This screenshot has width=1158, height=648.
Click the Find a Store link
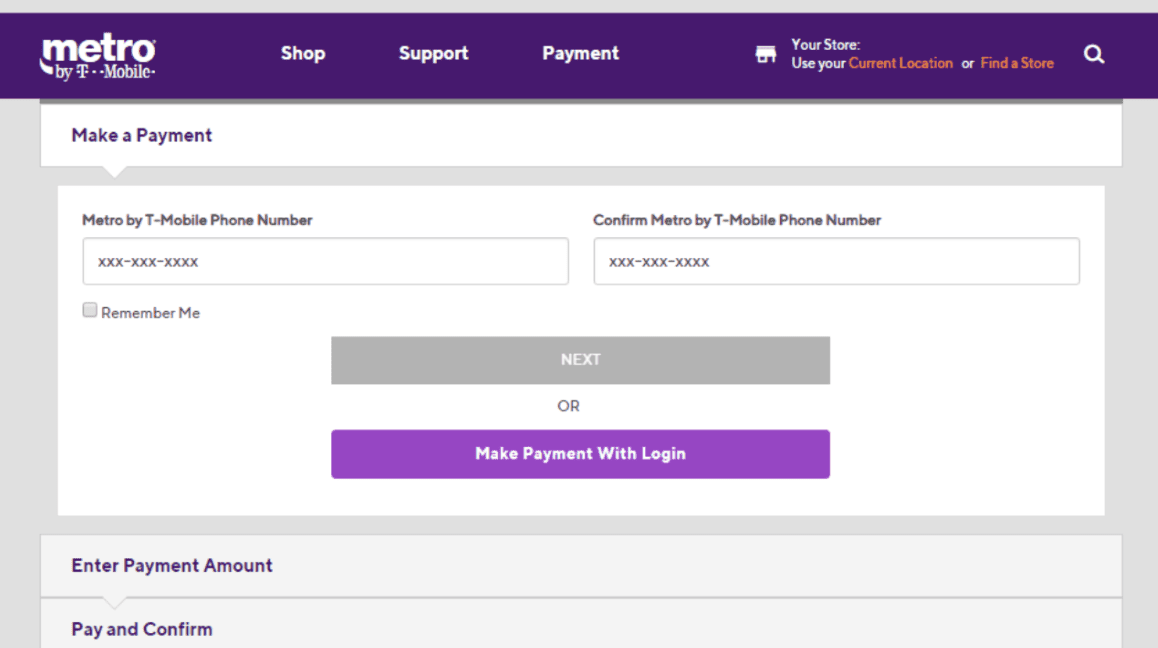tap(1016, 63)
